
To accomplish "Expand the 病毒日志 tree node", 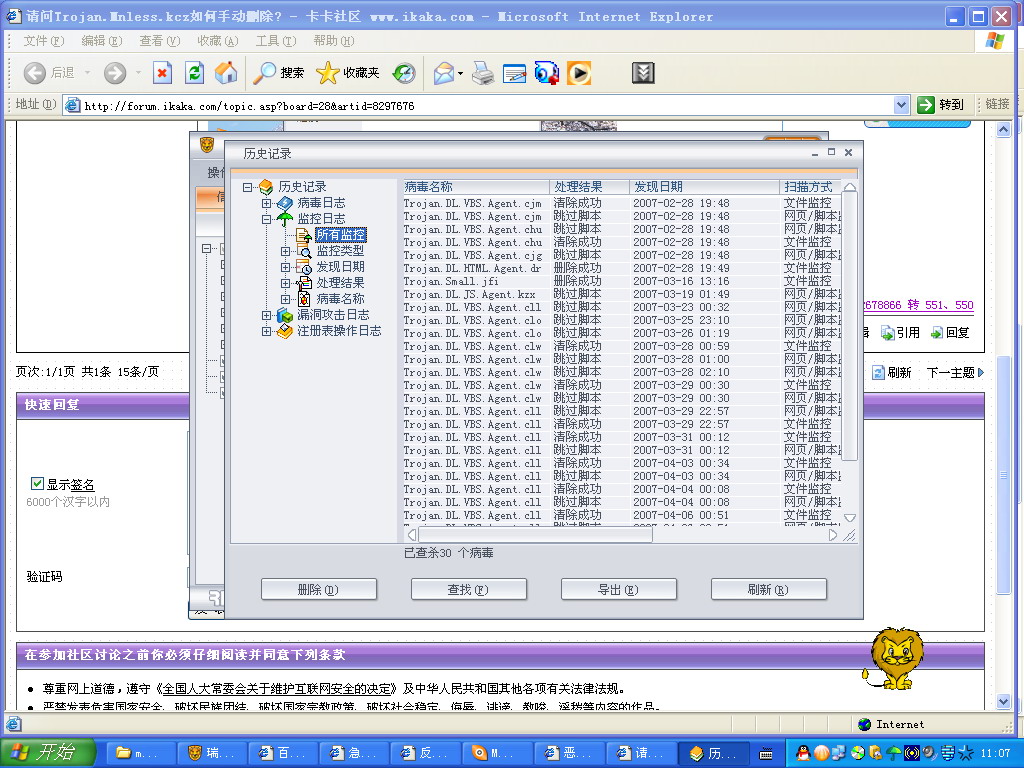I will pos(267,203).
